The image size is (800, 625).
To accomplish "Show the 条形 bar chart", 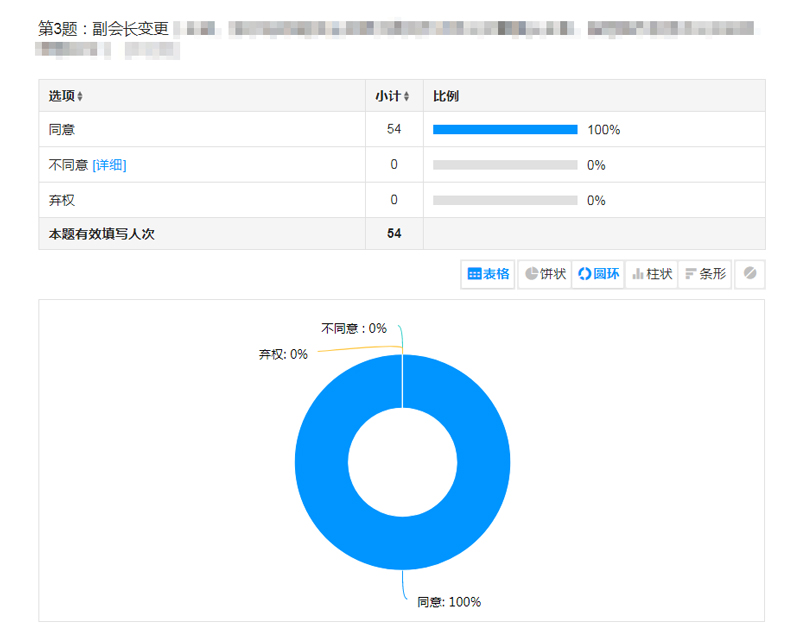I will [705, 274].
